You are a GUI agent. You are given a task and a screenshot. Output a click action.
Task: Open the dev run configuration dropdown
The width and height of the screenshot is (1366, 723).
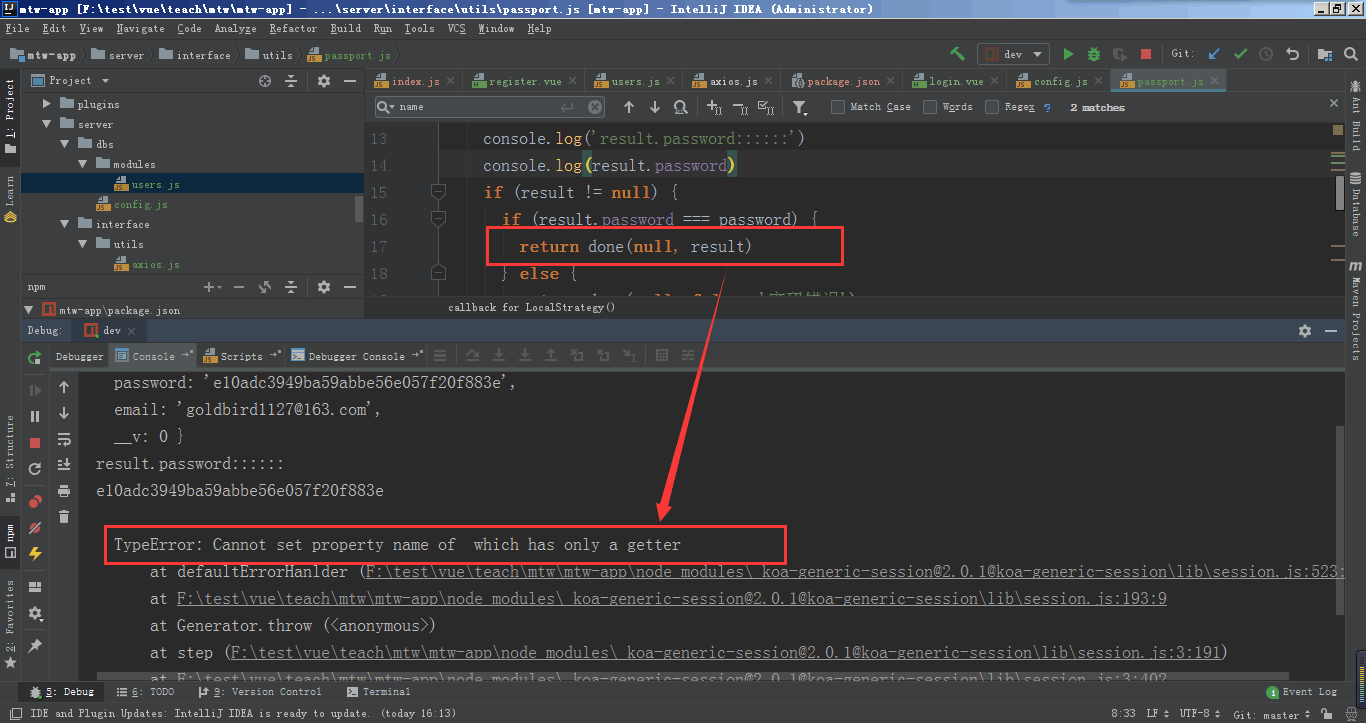point(1014,55)
